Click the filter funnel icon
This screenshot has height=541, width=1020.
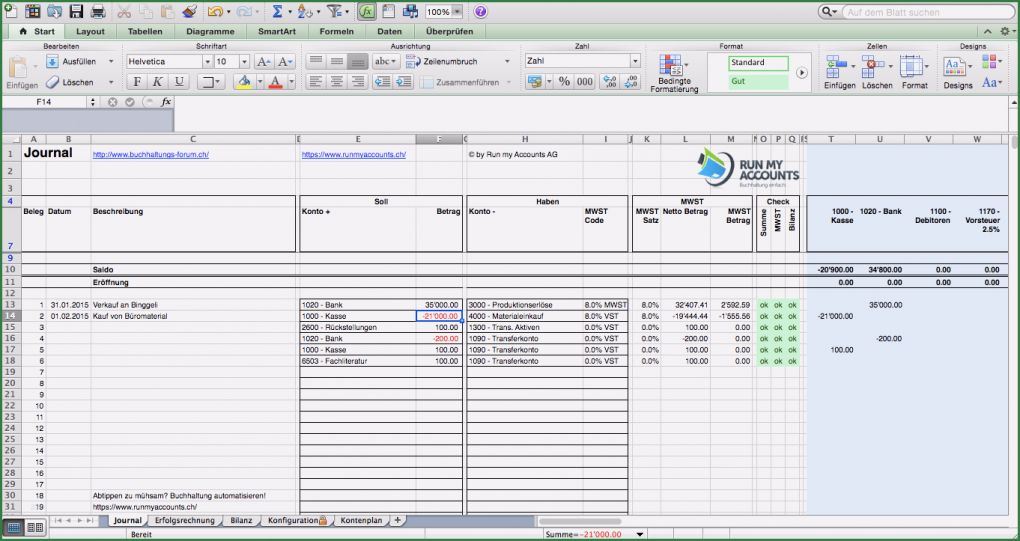click(x=334, y=11)
